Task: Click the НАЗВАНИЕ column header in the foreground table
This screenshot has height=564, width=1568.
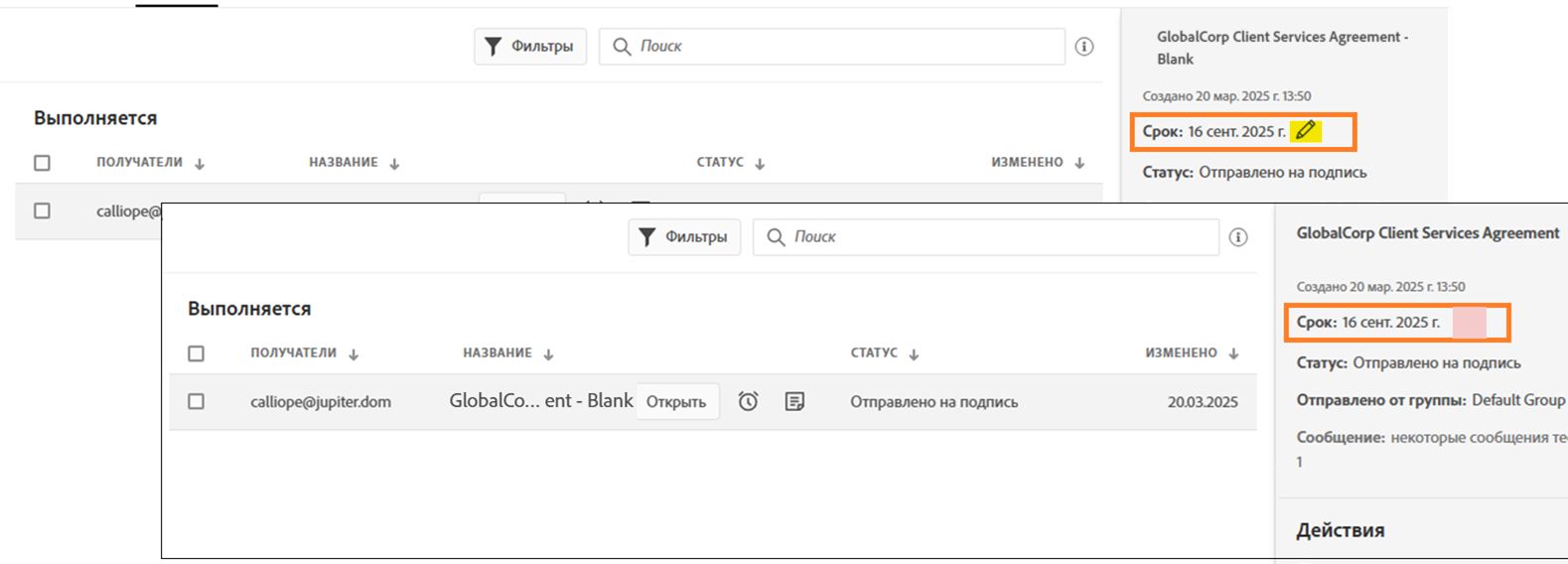Action: 498,352
